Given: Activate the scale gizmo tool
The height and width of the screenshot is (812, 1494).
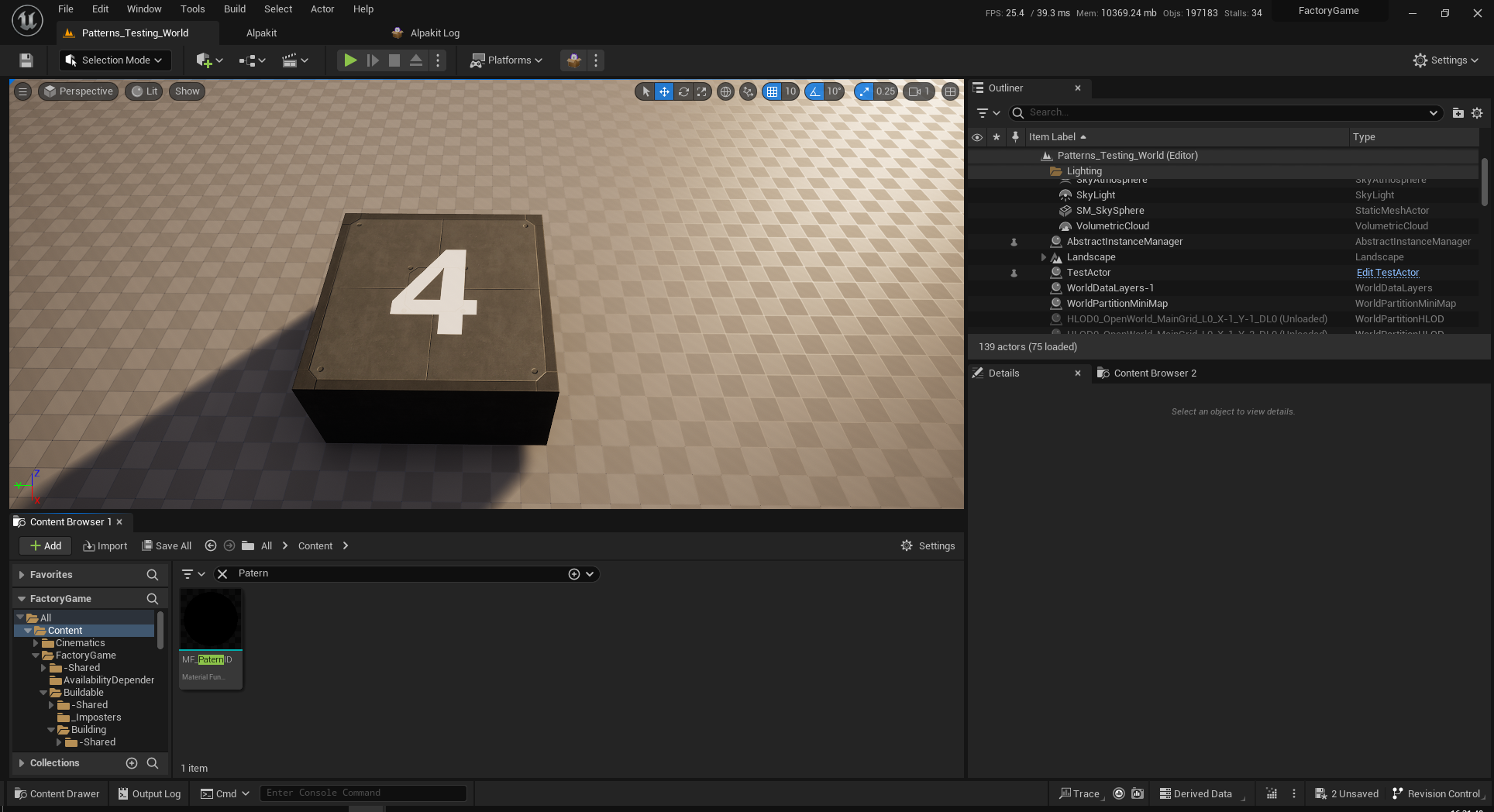Looking at the screenshot, I should pyautogui.click(x=702, y=91).
